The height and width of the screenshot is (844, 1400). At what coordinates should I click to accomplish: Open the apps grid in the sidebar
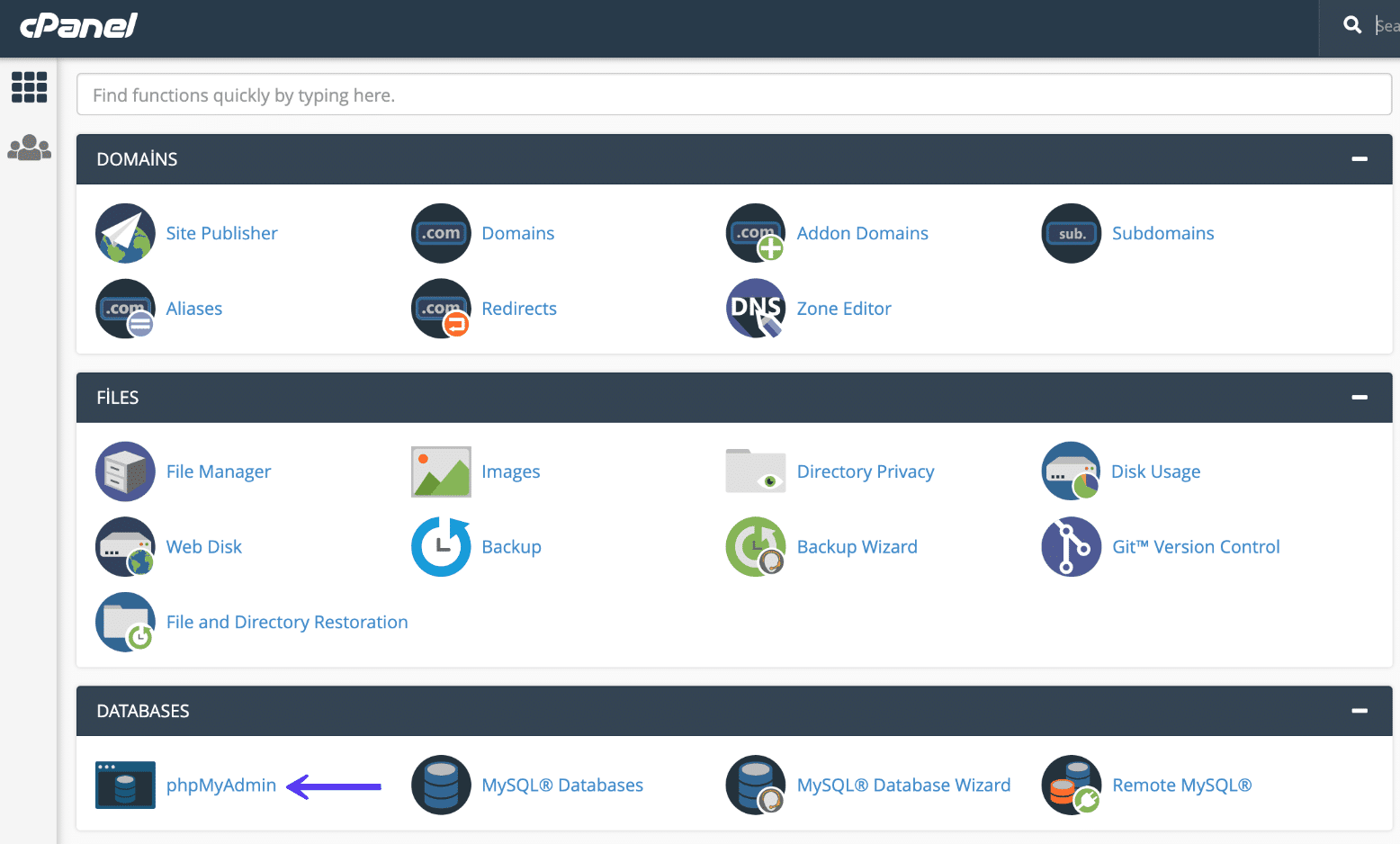click(29, 87)
